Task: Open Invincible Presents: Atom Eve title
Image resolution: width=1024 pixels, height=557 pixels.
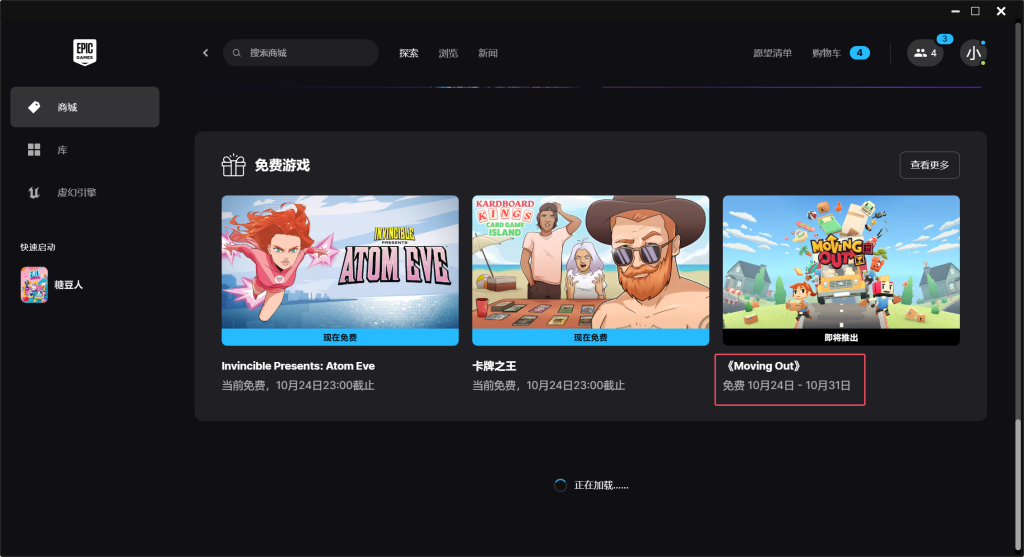Action: [x=298, y=366]
